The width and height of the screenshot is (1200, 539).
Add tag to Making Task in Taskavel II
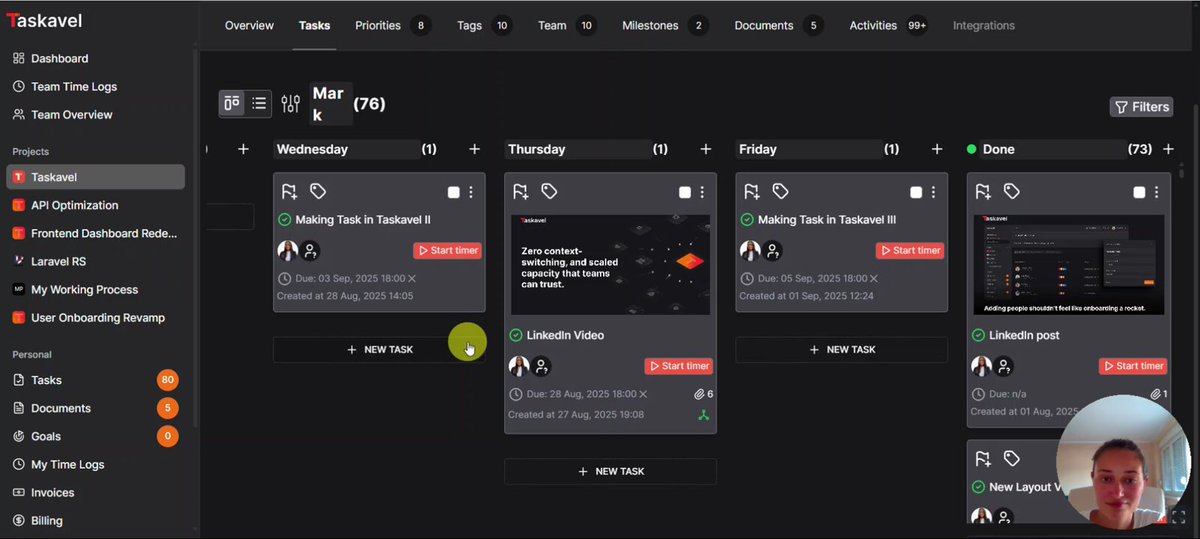coord(318,191)
